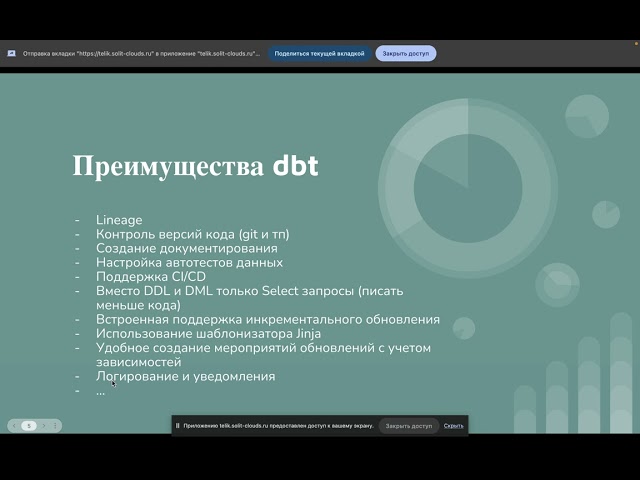Click "Закрыть доступ" in bottom notification bar
Image resolution: width=640 pixels, height=480 pixels.
[409, 426]
